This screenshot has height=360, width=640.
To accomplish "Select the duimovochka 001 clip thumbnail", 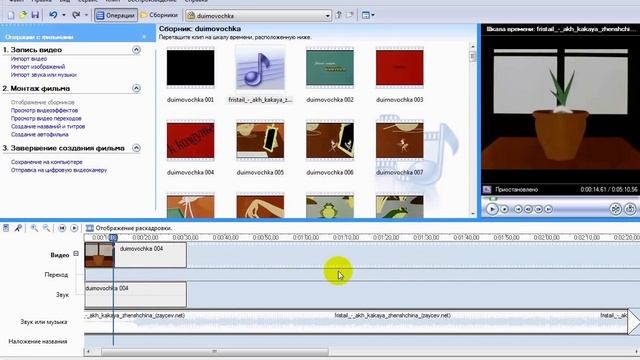I will (190, 68).
